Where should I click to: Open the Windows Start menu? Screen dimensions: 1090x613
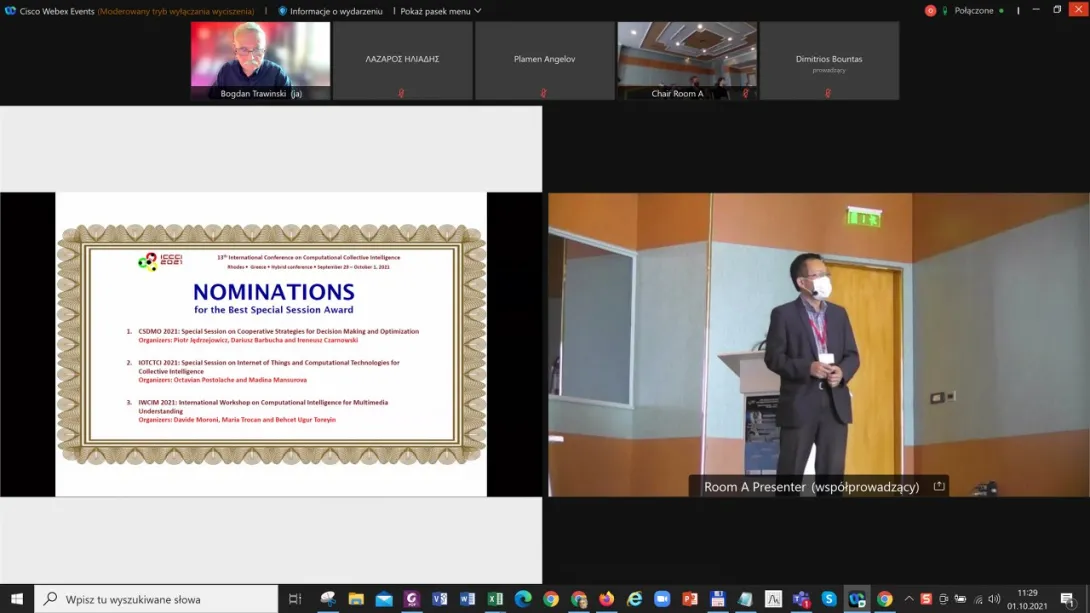pyautogui.click(x=17, y=599)
